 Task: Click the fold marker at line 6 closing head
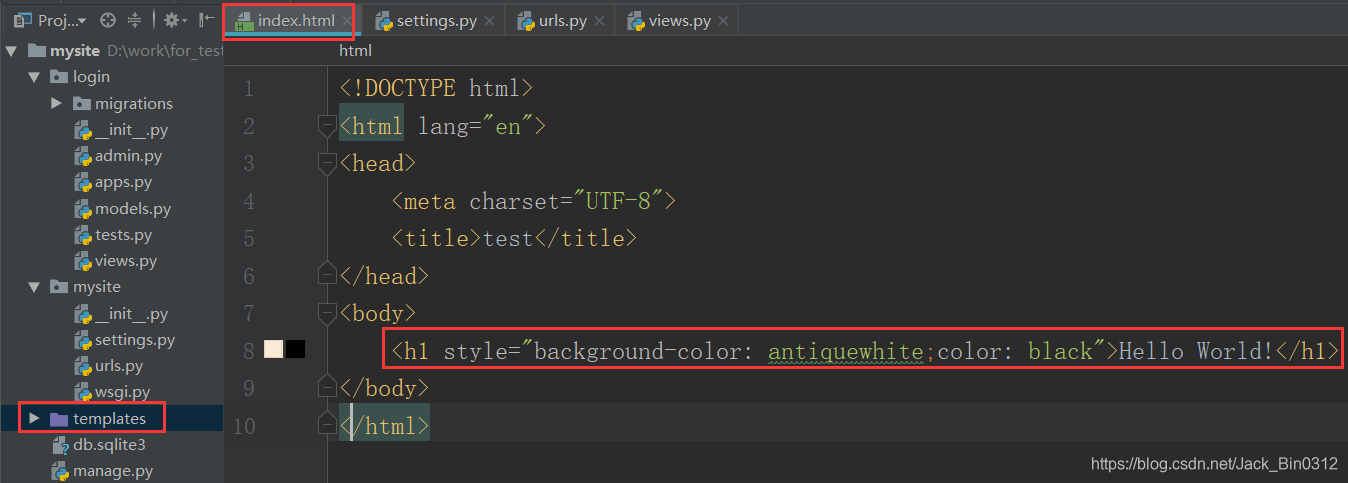326,275
